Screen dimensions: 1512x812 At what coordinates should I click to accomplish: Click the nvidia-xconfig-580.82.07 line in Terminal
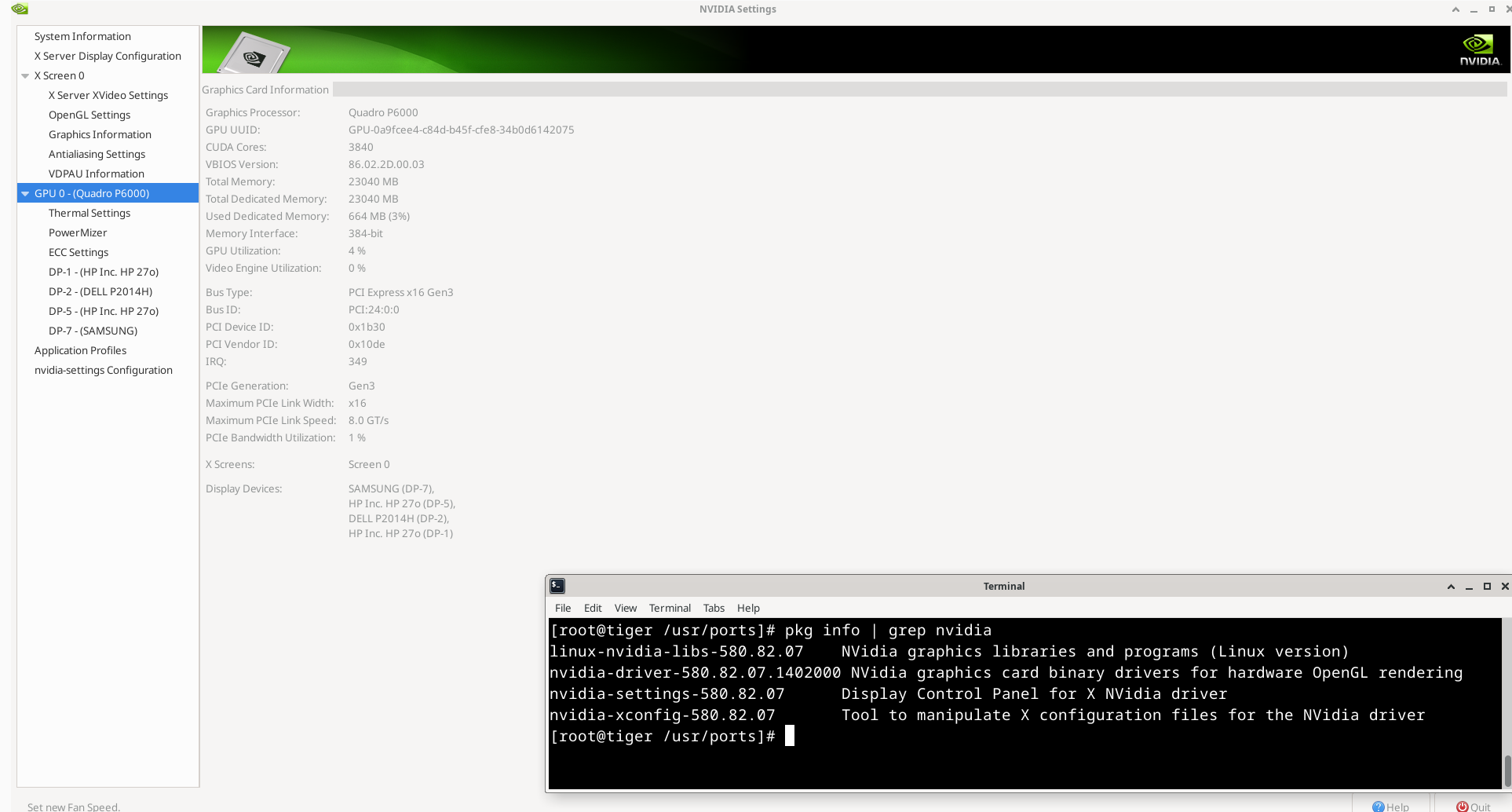point(987,715)
